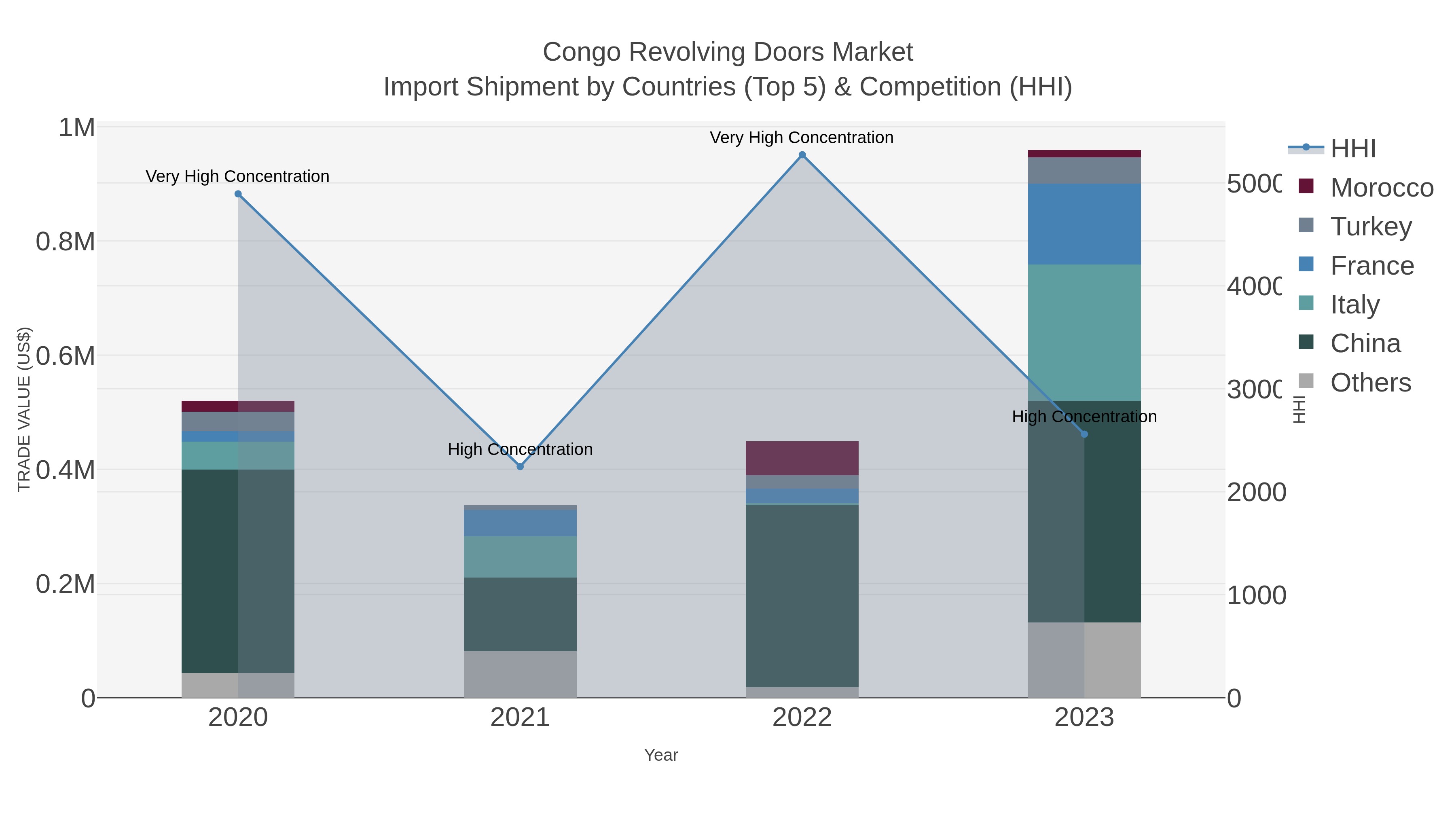Click the 'Very High Concentration' label above 2022
Image resolution: width=1456 pixels, height=819 pixels.
(802, 138)
